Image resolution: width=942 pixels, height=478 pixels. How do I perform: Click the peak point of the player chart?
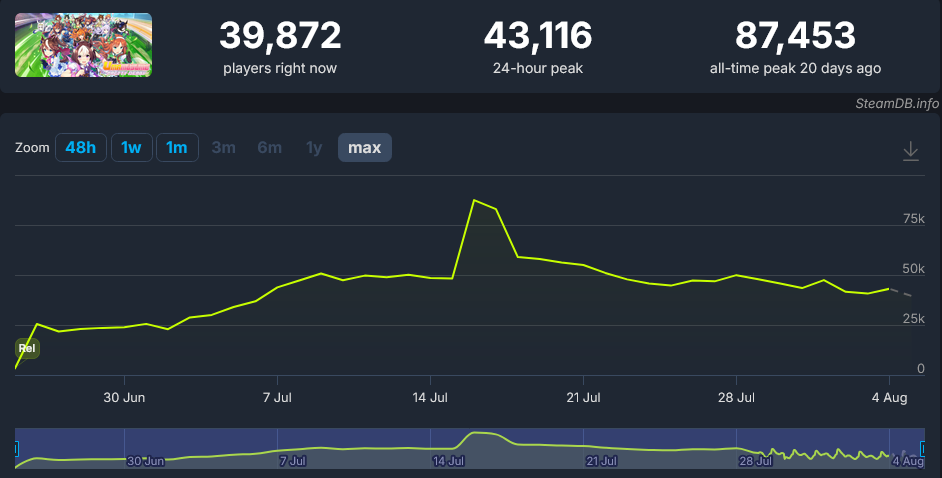(474, 200)
